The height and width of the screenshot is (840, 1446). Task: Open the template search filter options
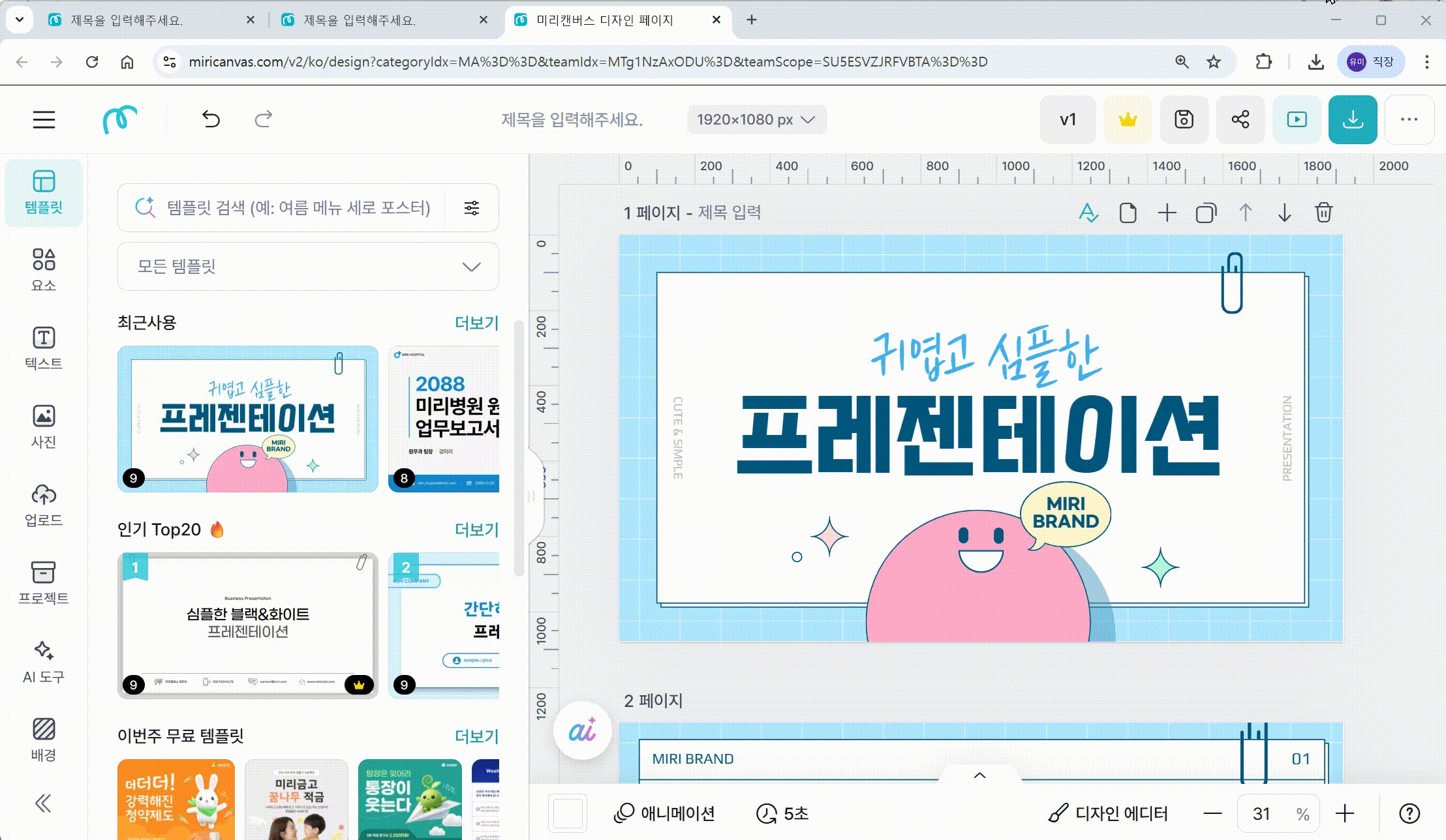471,208
